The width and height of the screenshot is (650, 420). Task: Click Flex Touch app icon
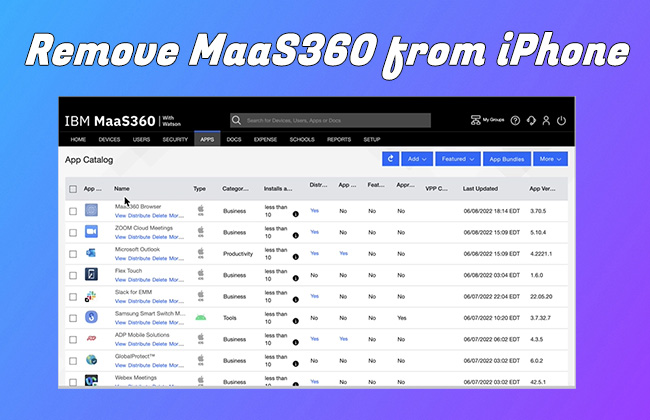point(91,274)
